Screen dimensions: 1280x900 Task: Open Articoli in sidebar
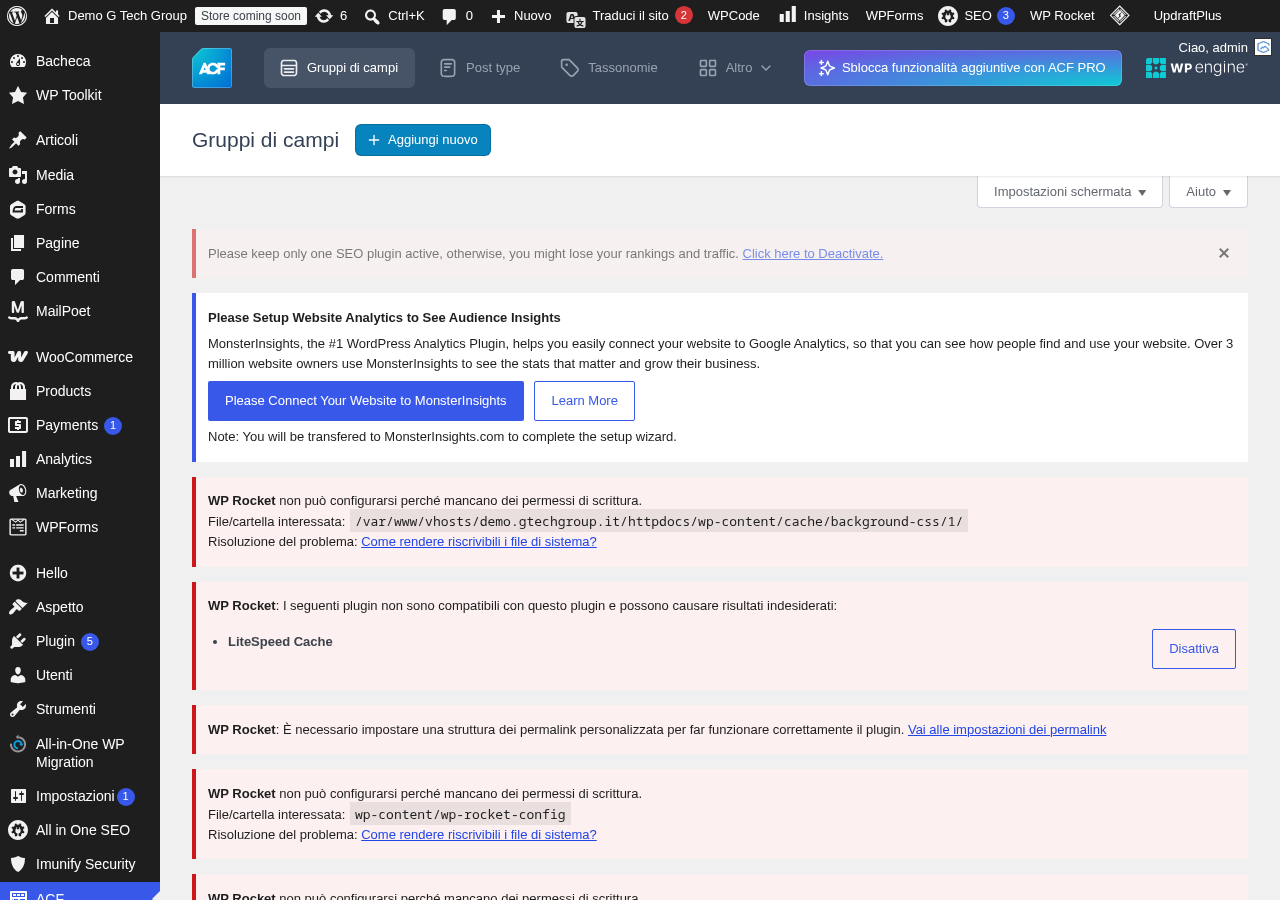click(80, 140)
